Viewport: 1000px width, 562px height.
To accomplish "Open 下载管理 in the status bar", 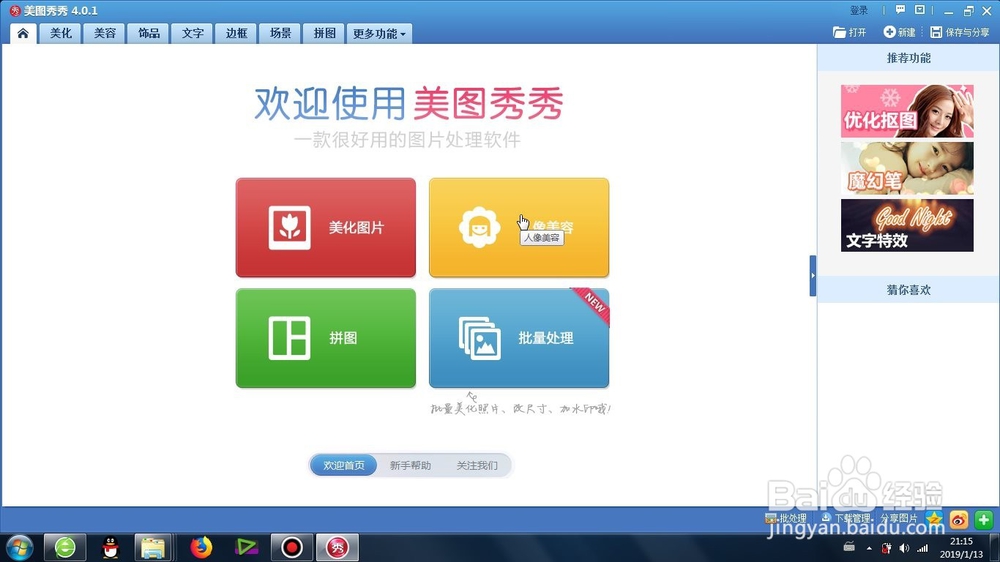I will [846, 519].
